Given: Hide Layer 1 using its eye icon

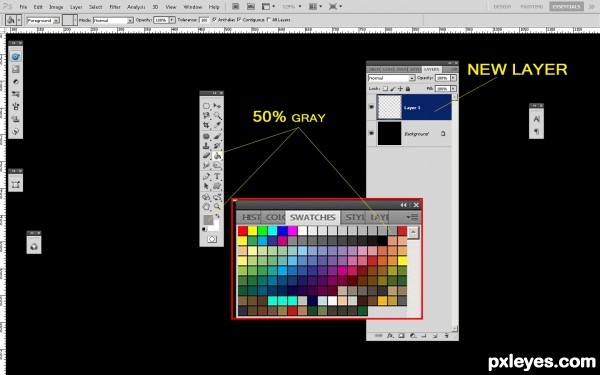Looking at the screenshot, I should (371, 107).
